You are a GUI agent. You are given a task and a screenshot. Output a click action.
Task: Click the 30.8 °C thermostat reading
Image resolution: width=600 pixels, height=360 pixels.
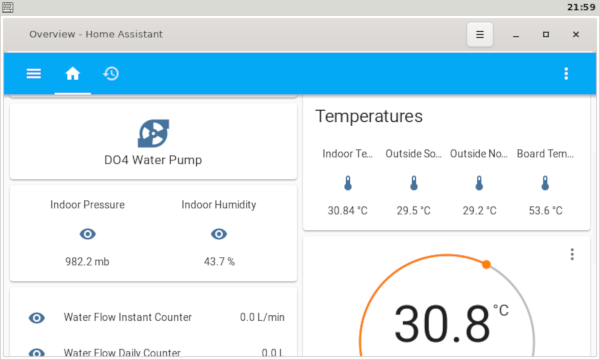[451, 323]
